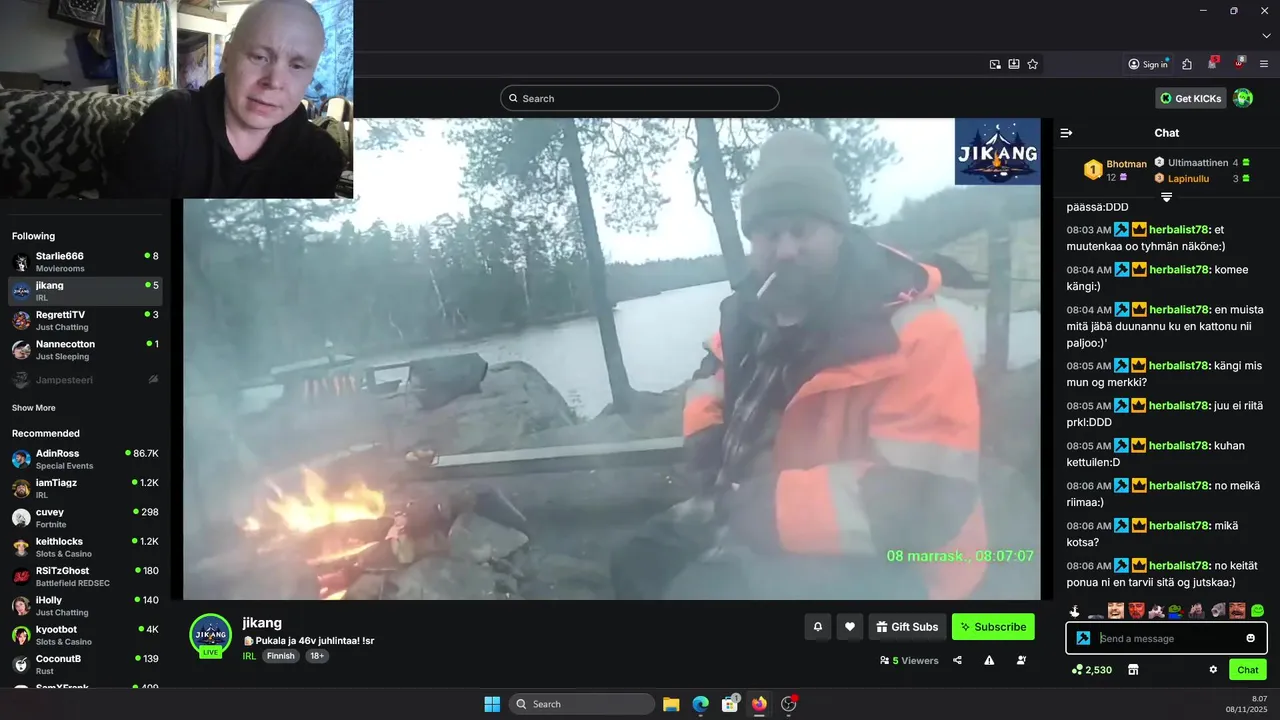The image size is (1280, 720).
Task: Open the chat shop icon
Action: pyautogui.click(x=1133, y=670)
